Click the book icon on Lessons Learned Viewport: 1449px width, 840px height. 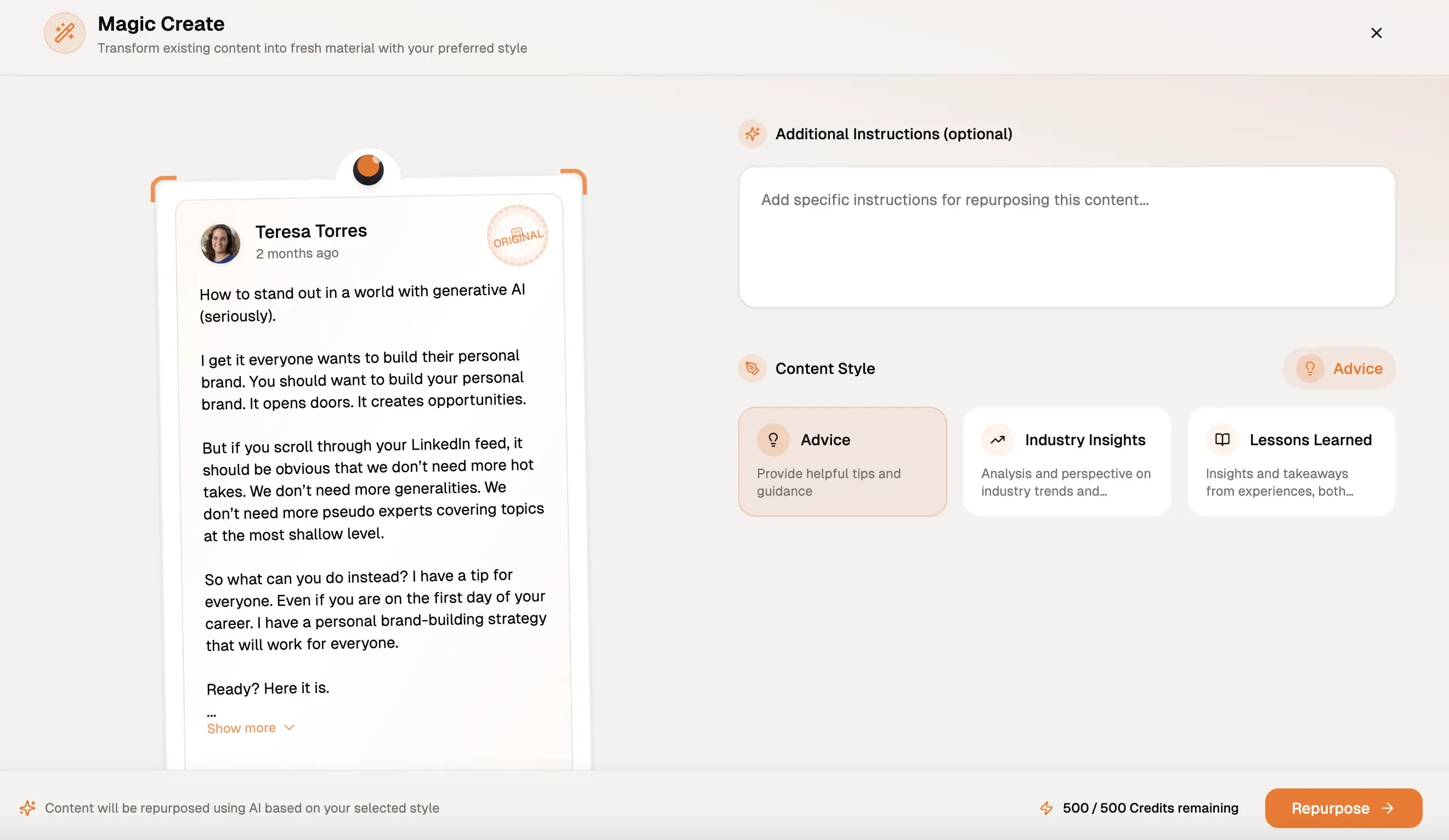[x=1222, y=440]
